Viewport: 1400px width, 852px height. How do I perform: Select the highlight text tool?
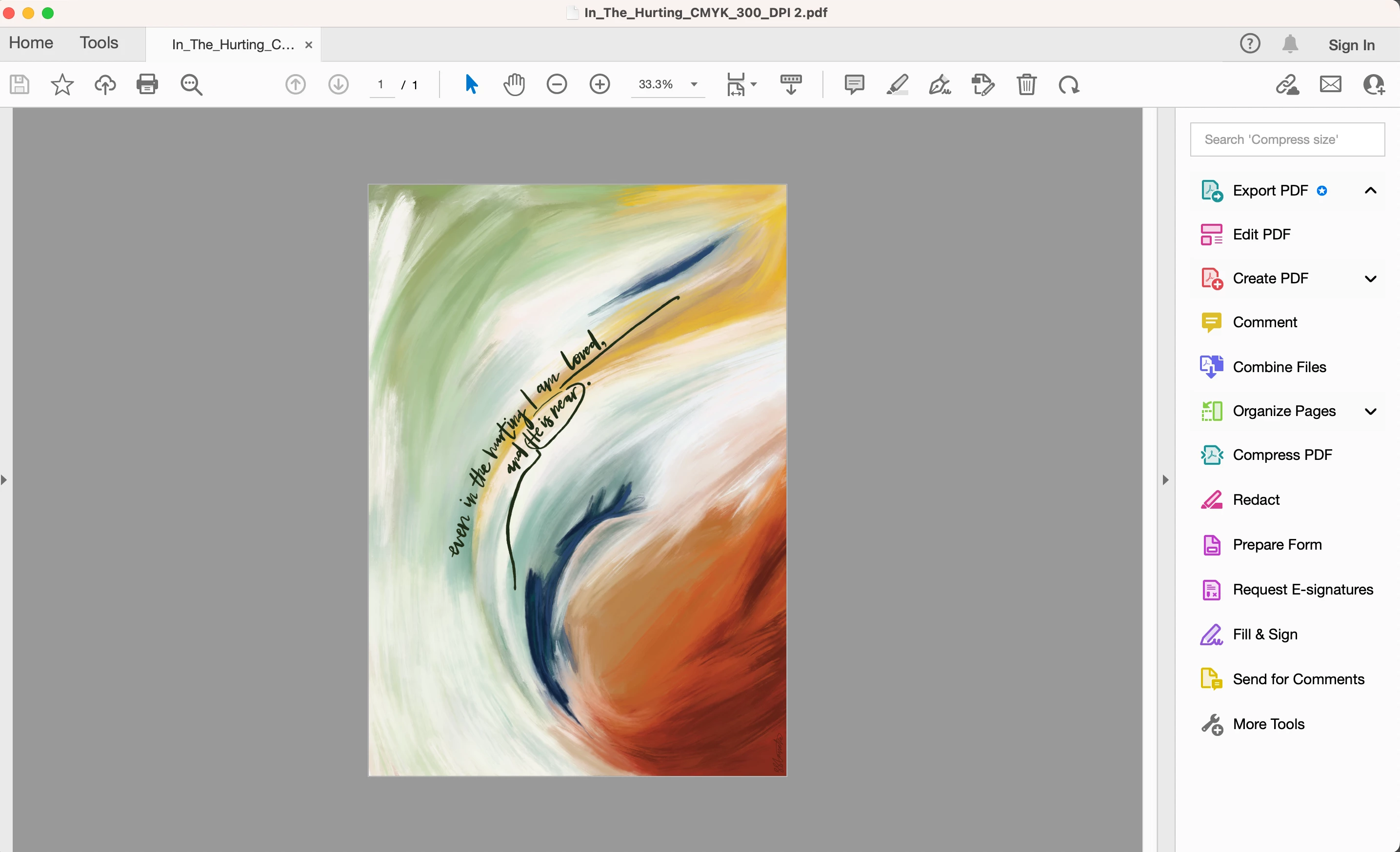[897, 85]
